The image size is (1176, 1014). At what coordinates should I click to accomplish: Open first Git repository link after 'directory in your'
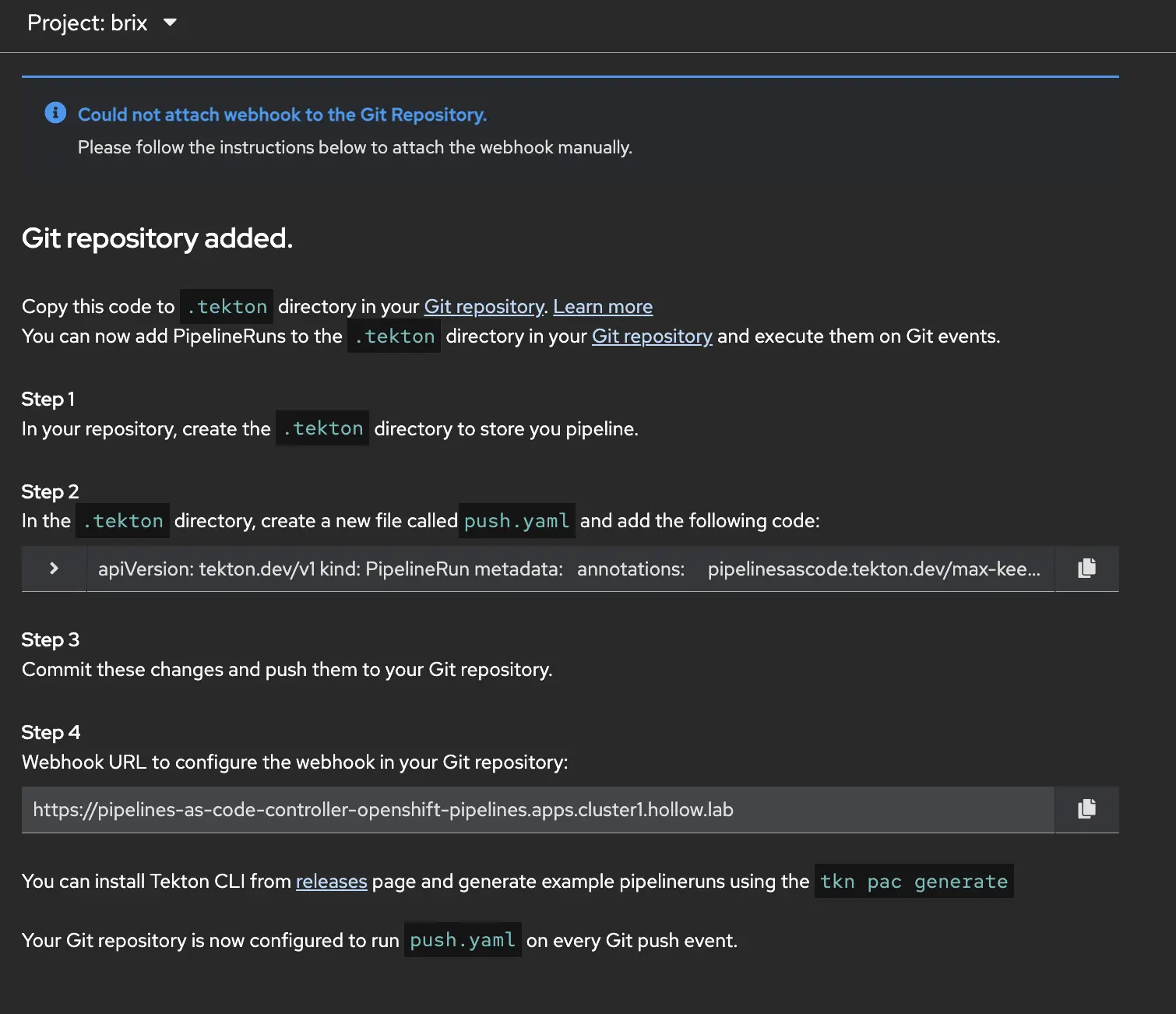(x=484, y=307)
